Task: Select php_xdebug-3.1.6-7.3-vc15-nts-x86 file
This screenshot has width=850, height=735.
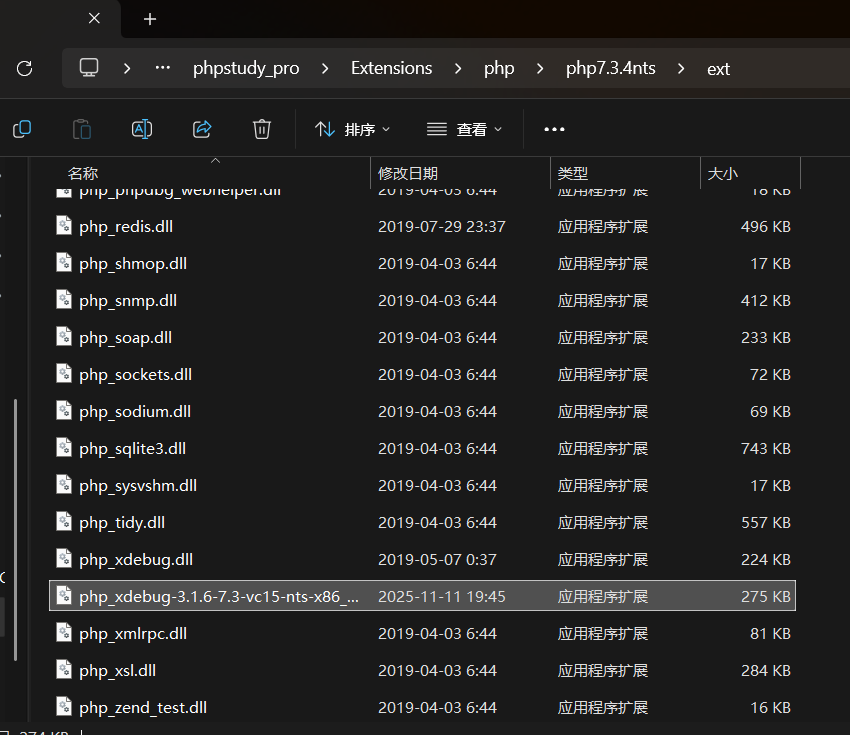Action: (x=422, y=596)
